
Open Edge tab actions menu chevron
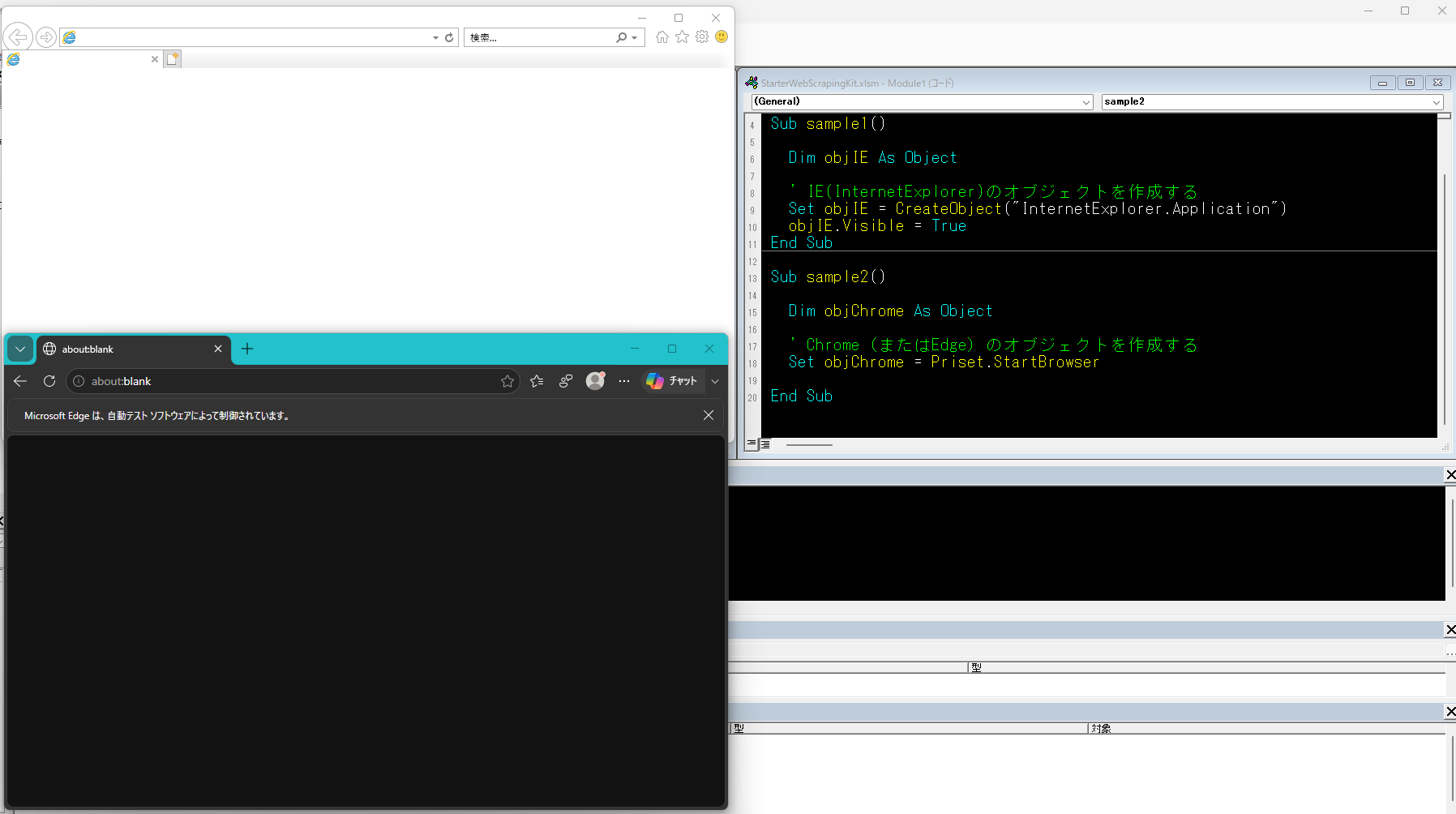pos(20,349)
